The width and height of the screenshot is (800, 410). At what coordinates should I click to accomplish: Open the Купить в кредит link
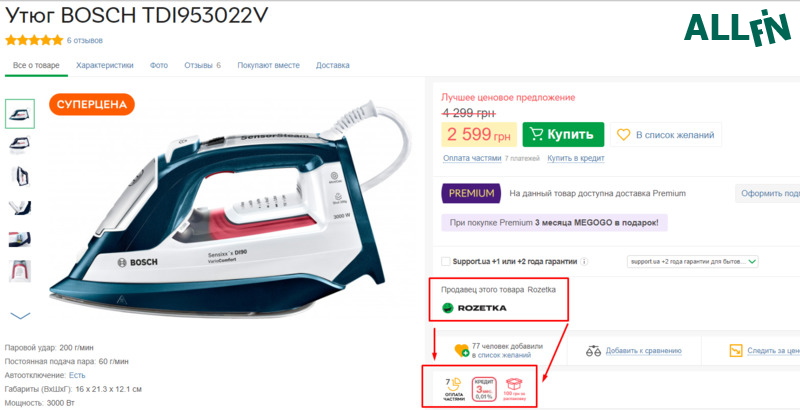click(x=576, y=159)
